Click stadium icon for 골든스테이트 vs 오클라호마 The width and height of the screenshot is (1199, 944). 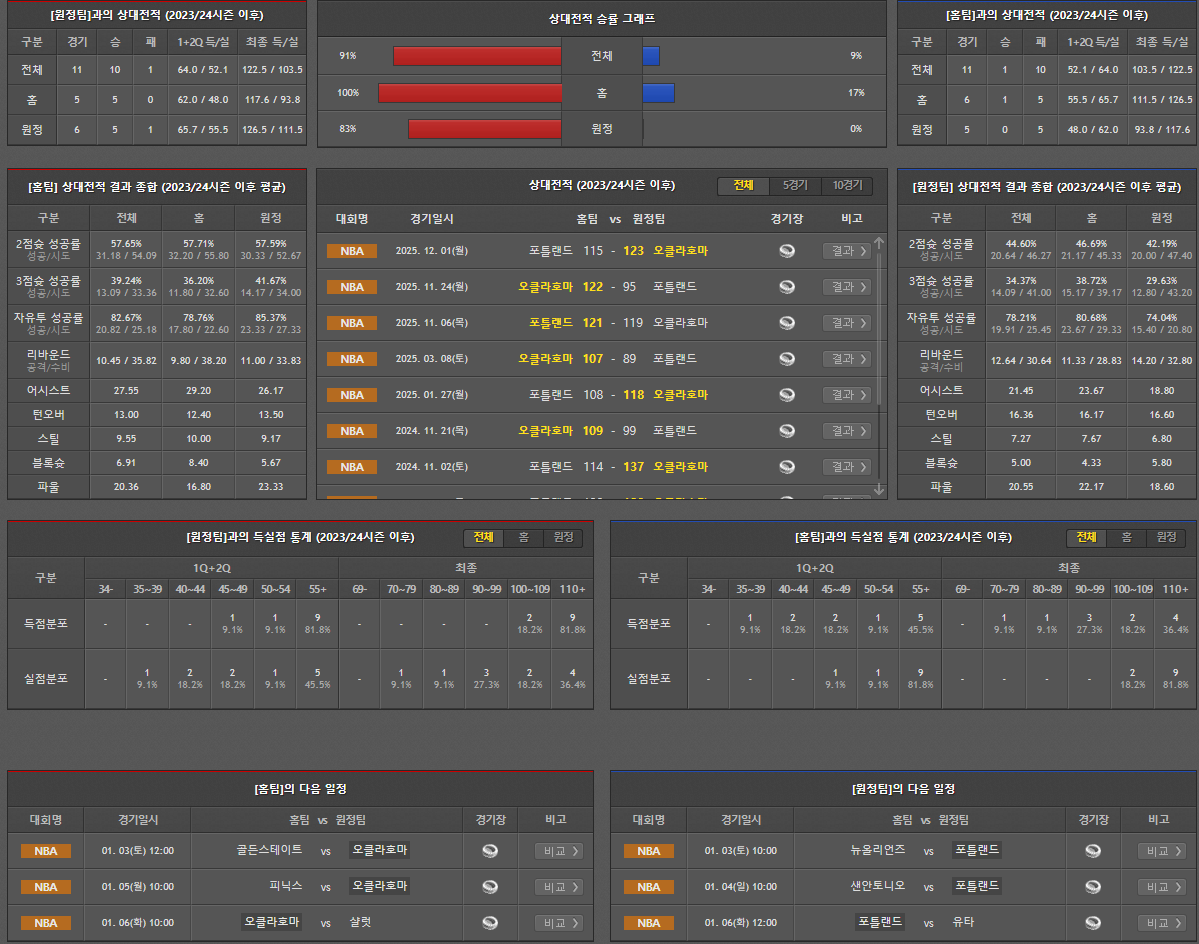click(x=490, y=851)
